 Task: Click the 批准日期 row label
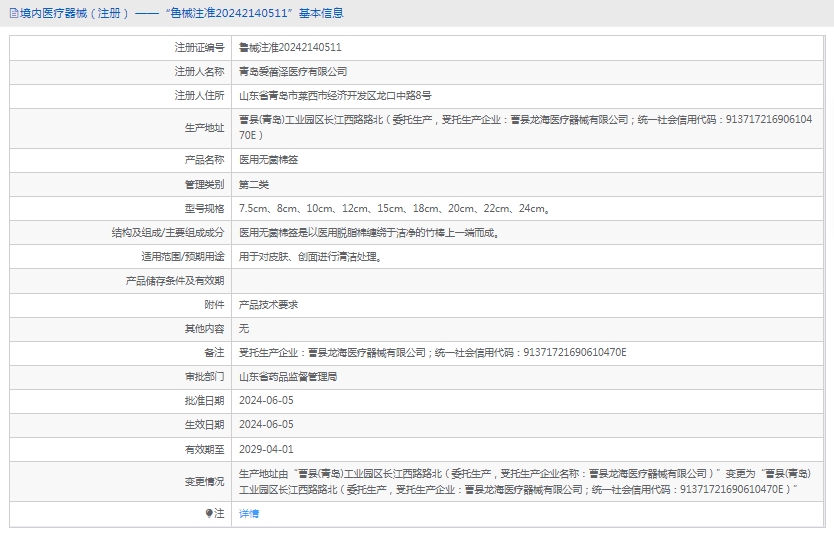pos(204,401)
